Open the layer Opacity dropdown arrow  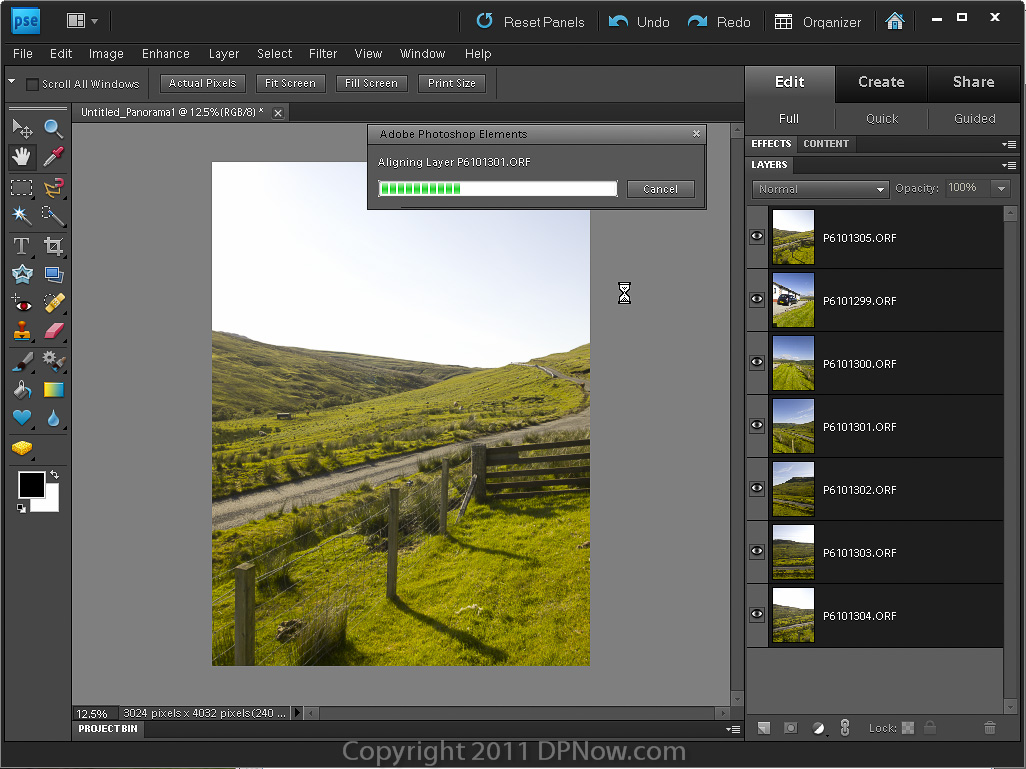point(1000,189)
